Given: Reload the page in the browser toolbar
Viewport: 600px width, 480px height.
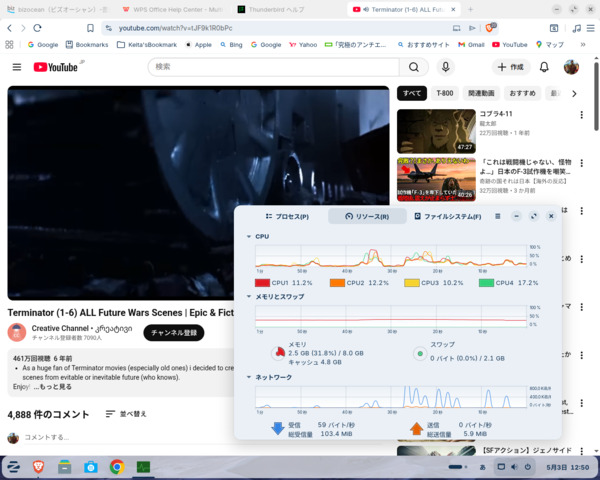Looking at the screenshot, I should [37, 28].
